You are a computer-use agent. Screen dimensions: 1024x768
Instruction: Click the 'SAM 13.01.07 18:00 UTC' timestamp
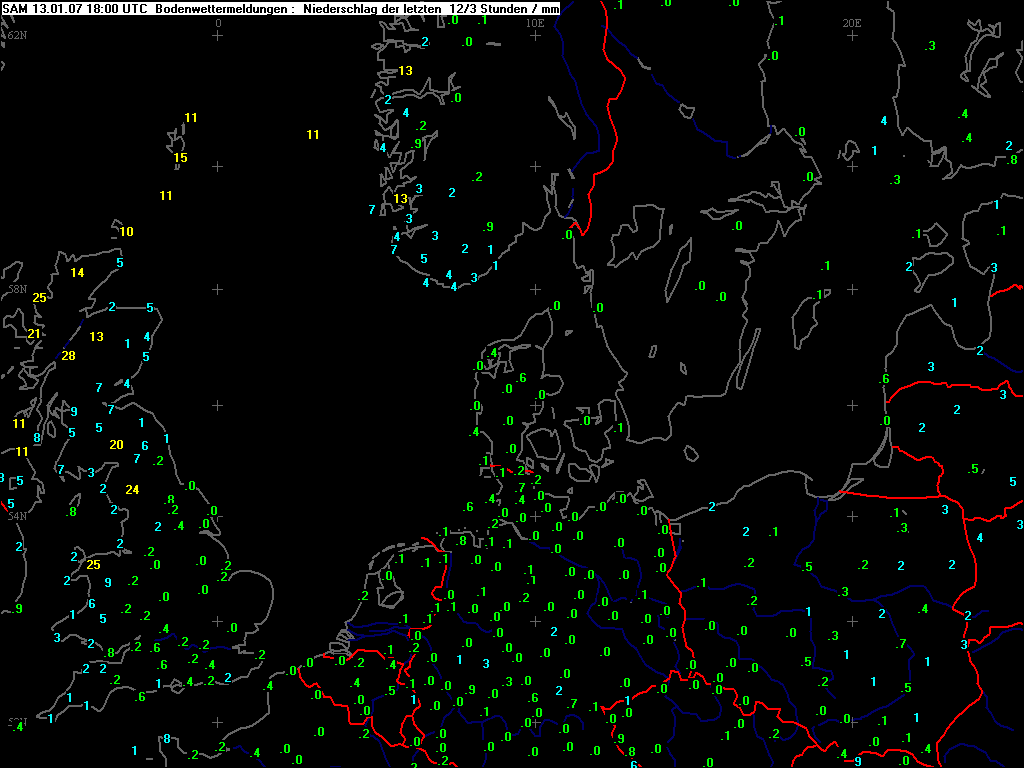tap(75, 8)
